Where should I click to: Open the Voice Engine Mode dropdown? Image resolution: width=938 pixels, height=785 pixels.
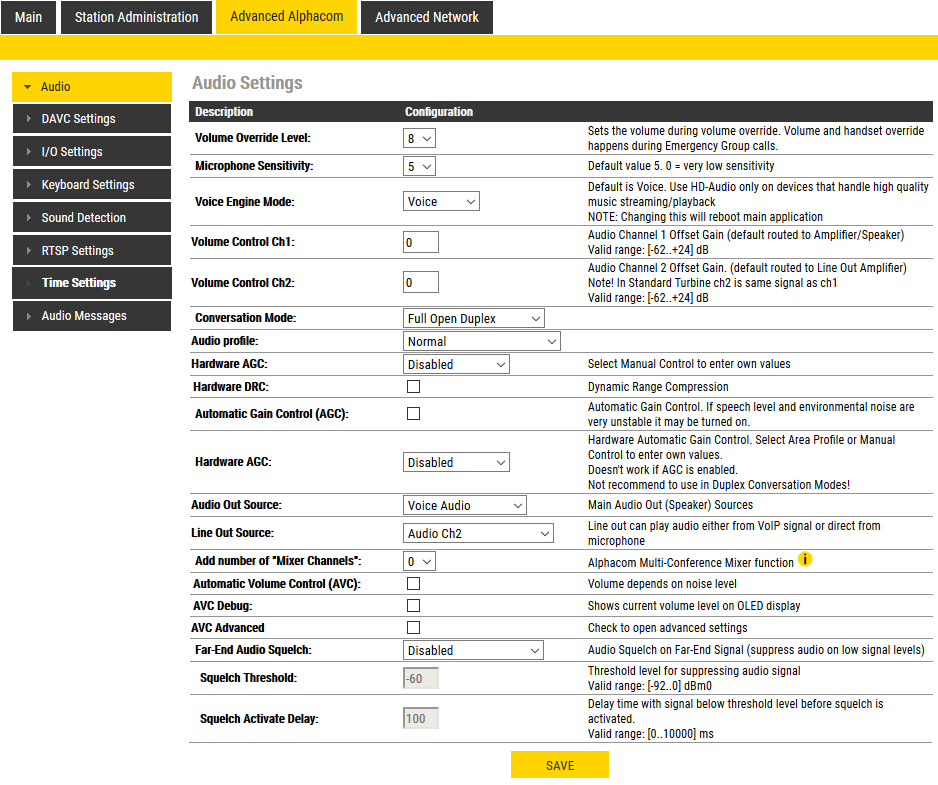[x=441, y=202]
